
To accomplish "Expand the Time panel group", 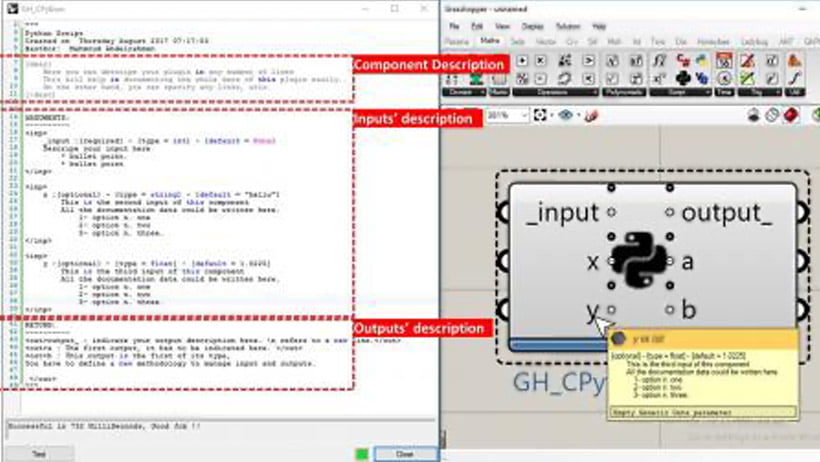I will pos(725,92).
